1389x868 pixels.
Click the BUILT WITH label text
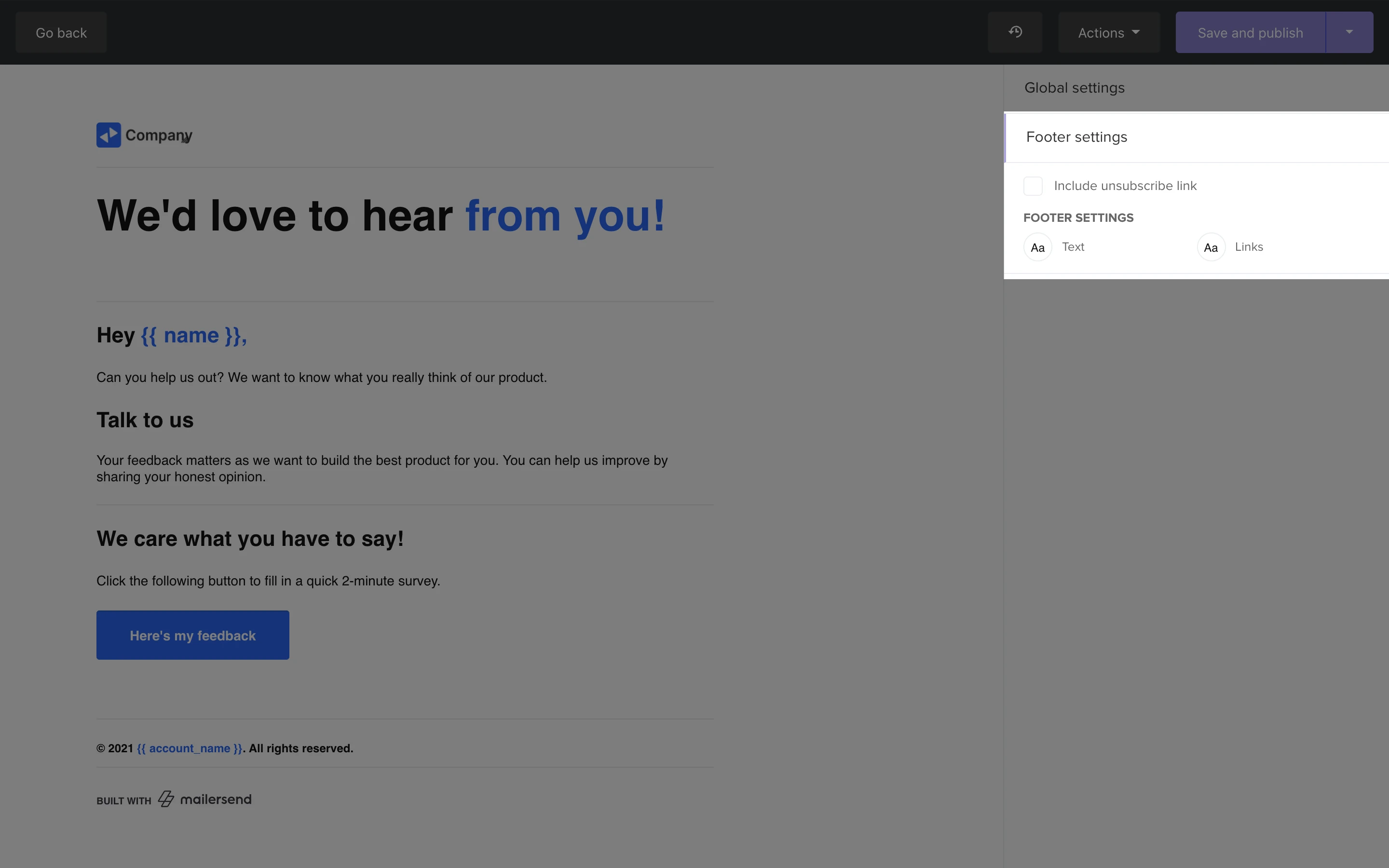point(123,801)
